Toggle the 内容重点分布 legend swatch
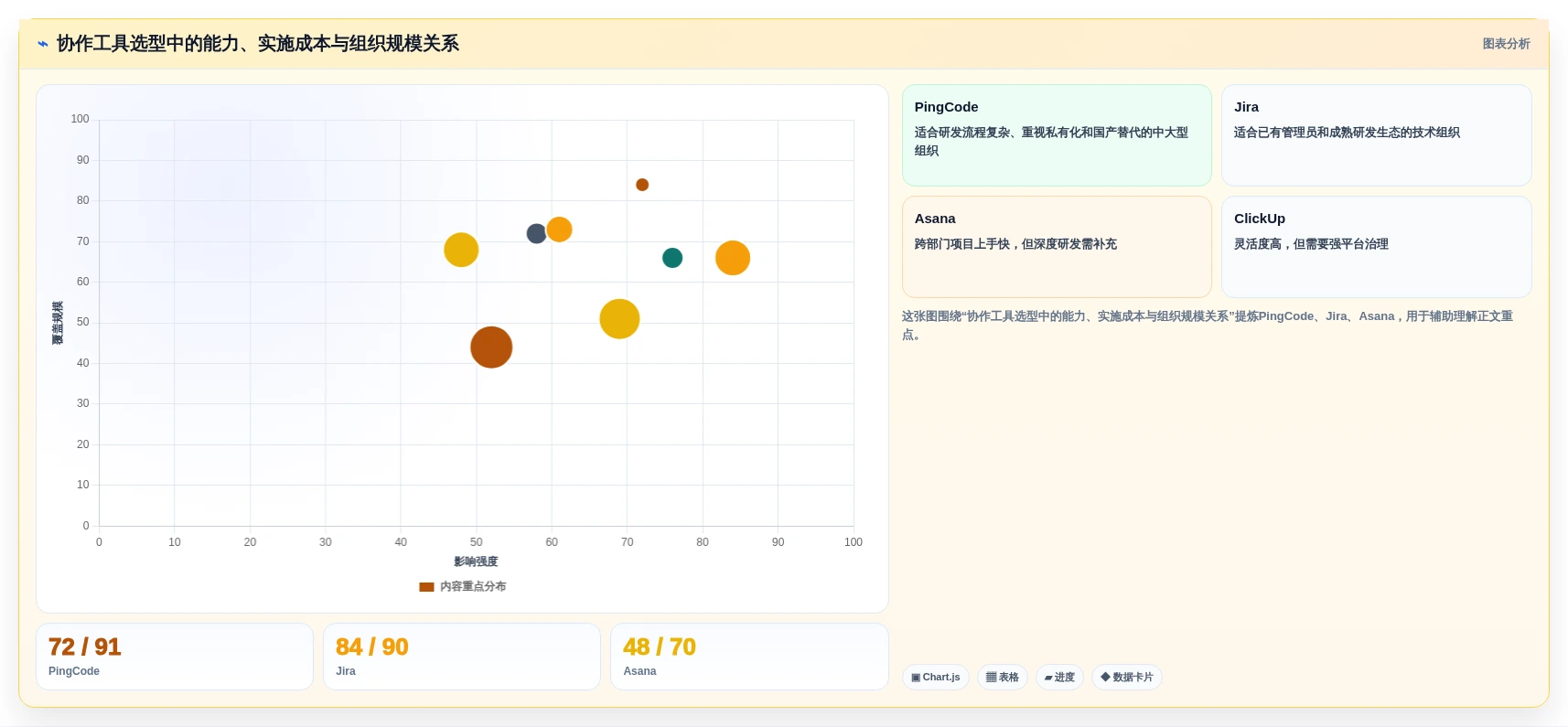 click(x=426, y=587)
